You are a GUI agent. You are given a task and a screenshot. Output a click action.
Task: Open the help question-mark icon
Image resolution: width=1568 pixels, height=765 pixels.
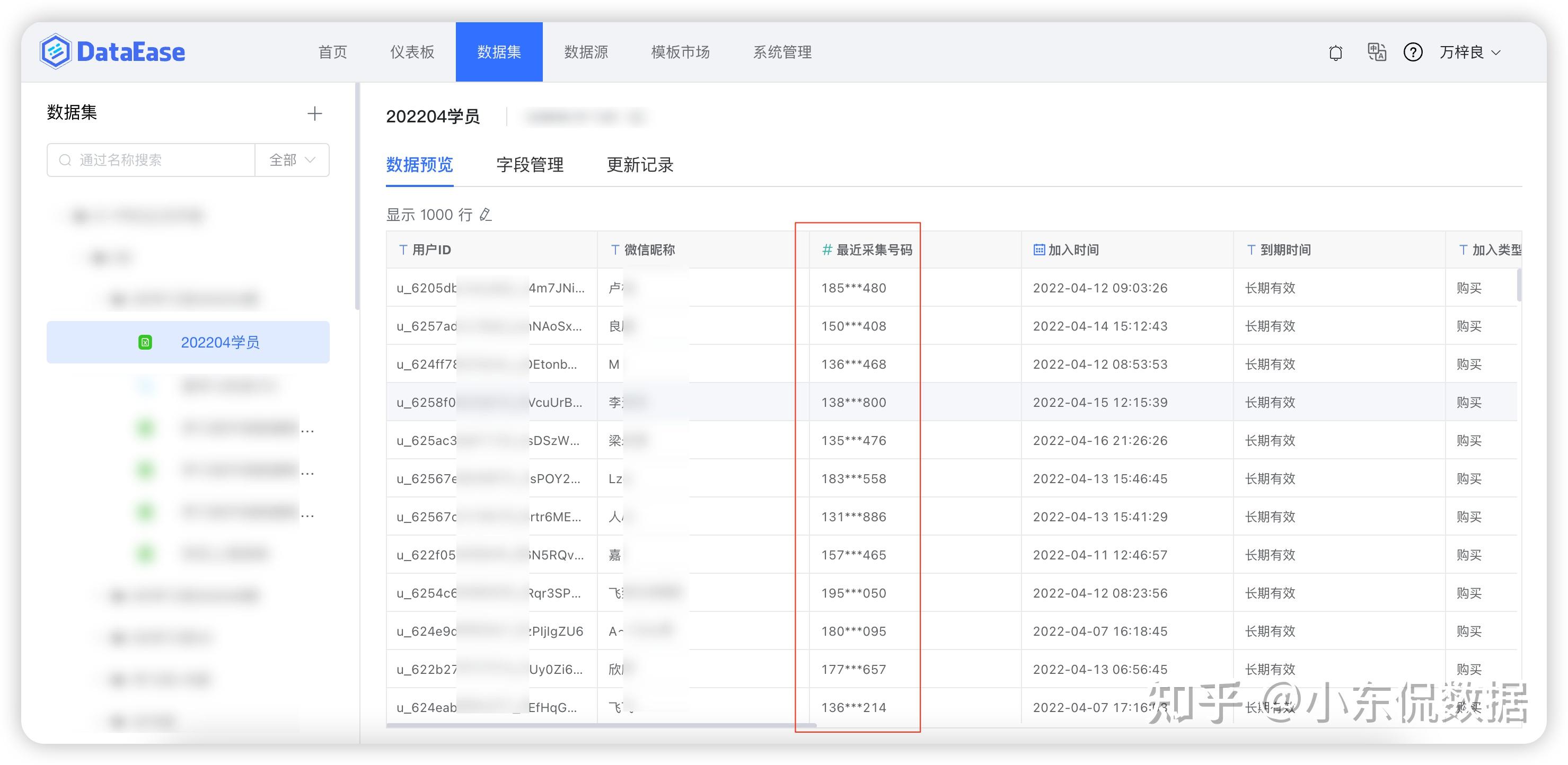(1413, 52)
